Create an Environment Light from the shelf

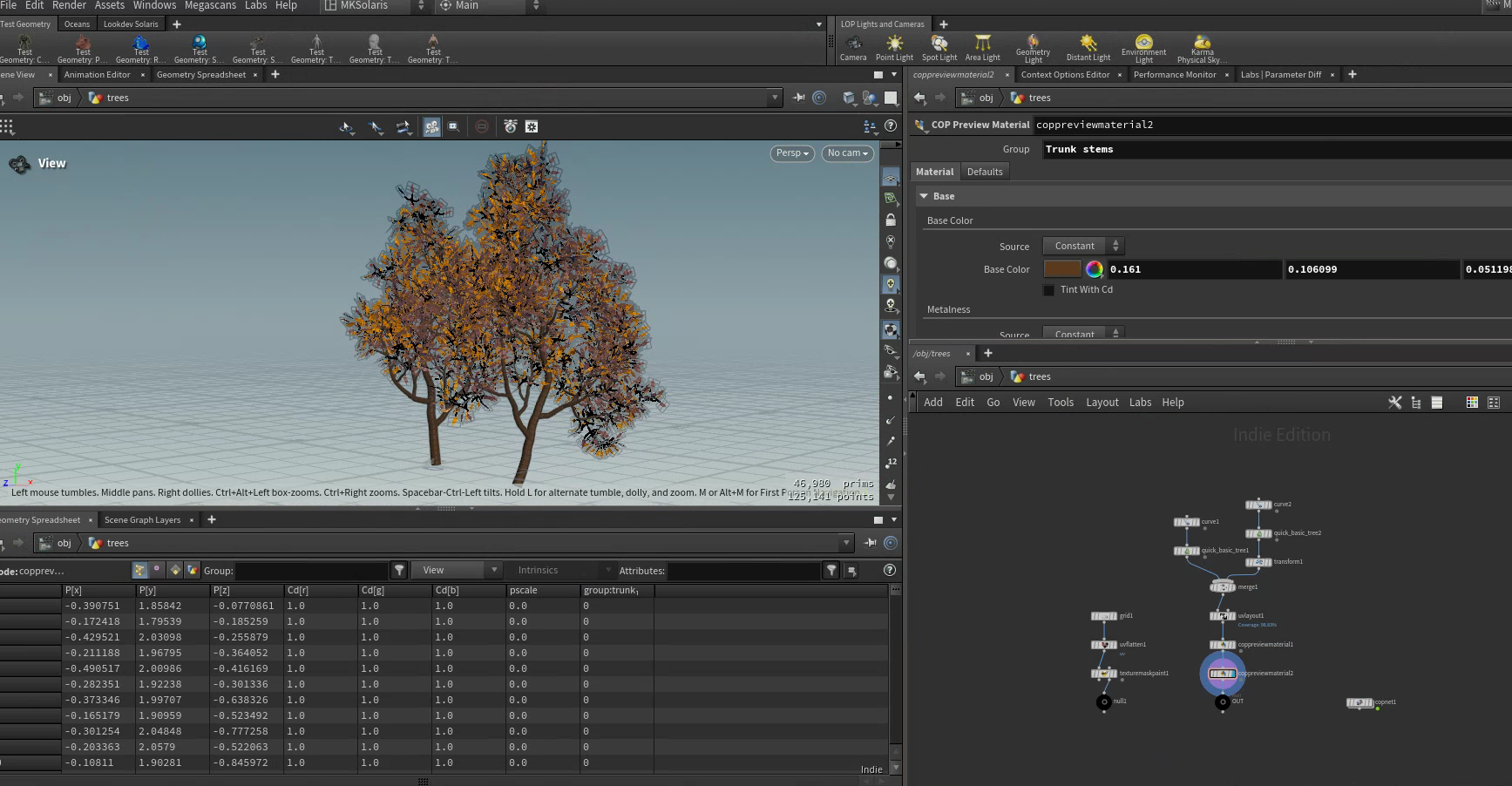(1143, 49)
